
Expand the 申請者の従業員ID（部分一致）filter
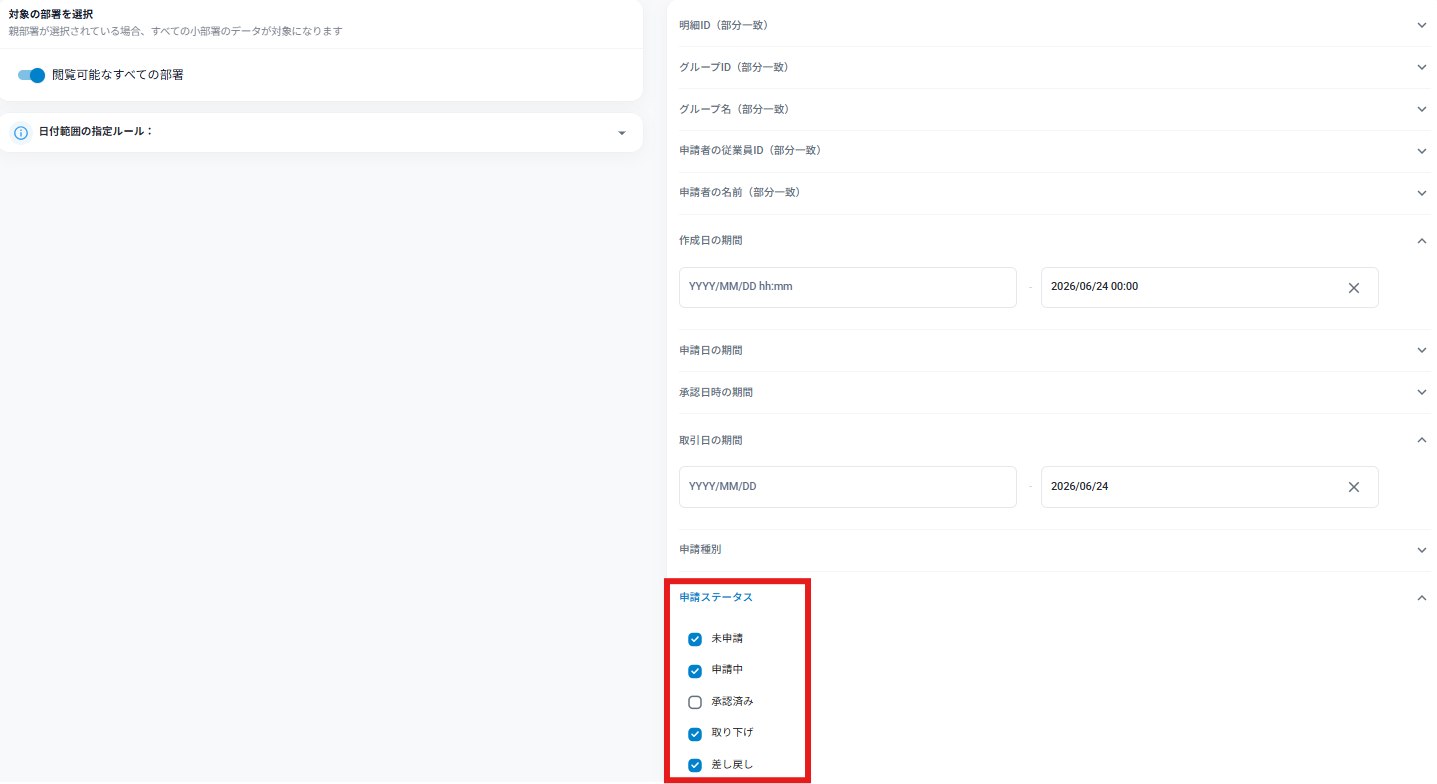(x=1054, y=151)
